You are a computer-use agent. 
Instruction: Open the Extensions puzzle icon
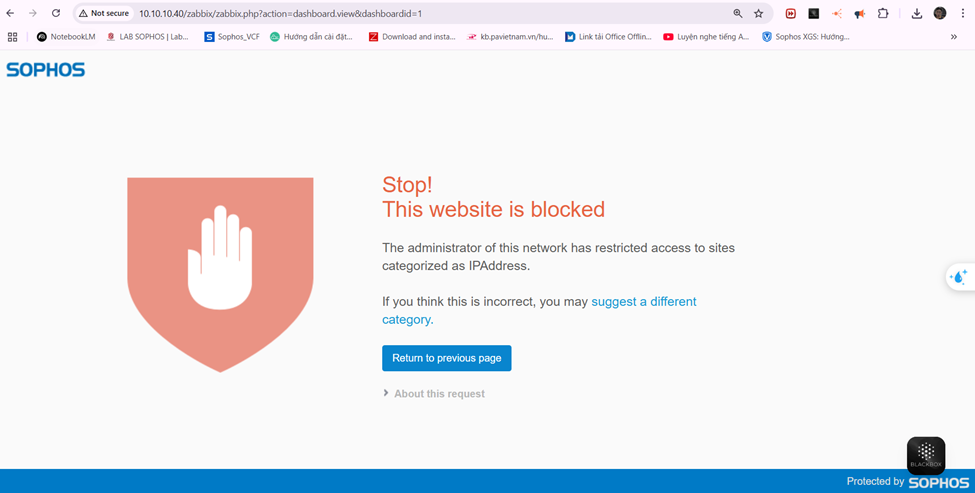[x=883, y=14]
